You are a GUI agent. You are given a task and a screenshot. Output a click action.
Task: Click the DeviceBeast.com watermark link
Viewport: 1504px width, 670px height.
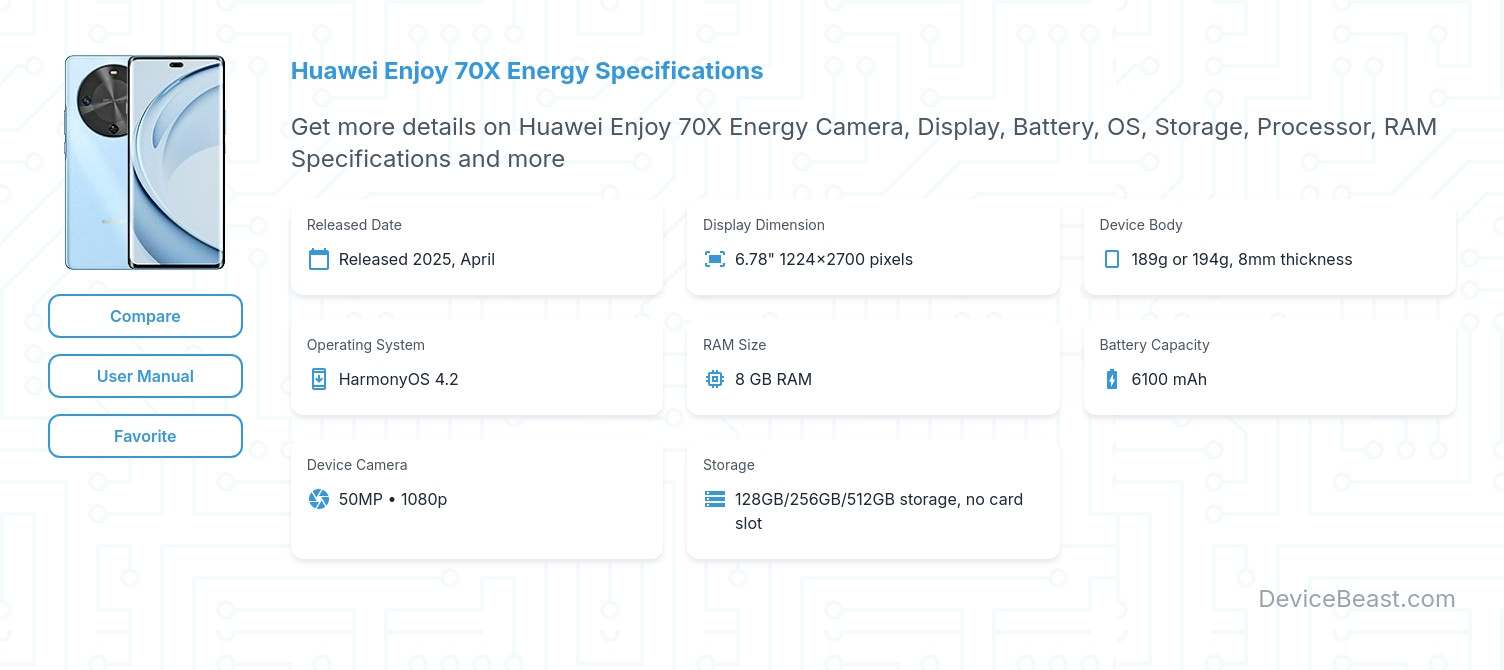(x=1357, y=598)
